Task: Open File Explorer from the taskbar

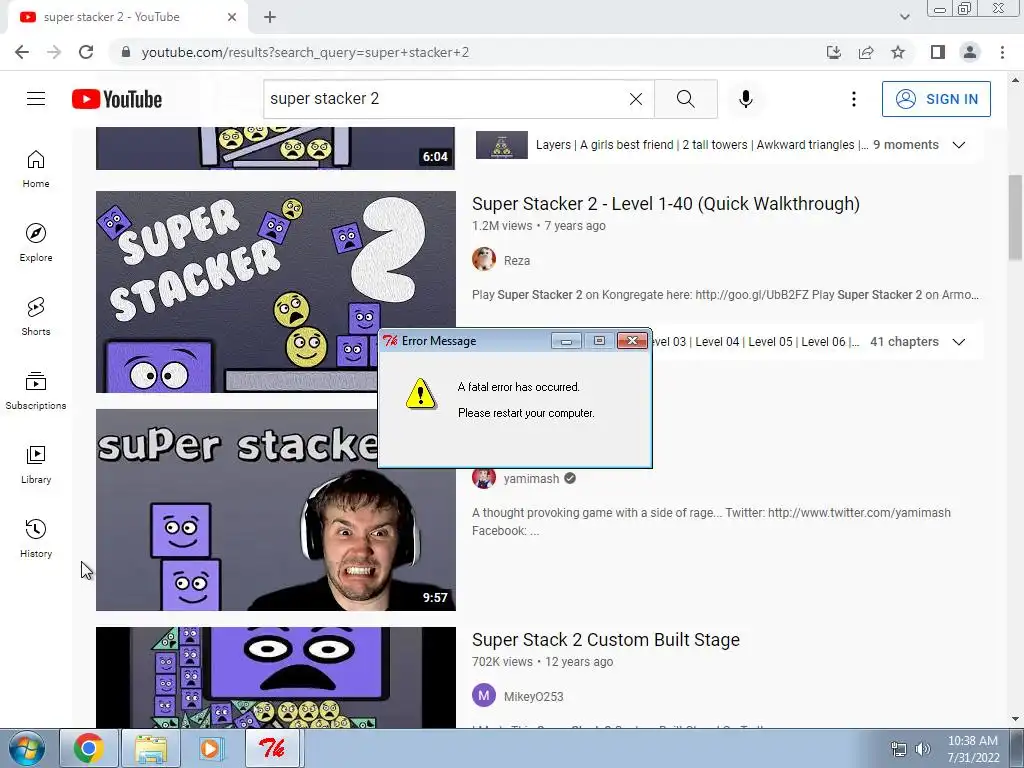Action: [x=151, y=748]
